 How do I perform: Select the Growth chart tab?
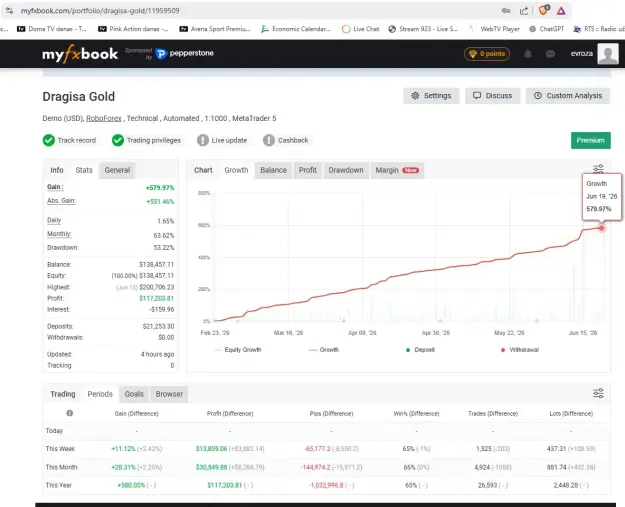[x=236, y=170]
